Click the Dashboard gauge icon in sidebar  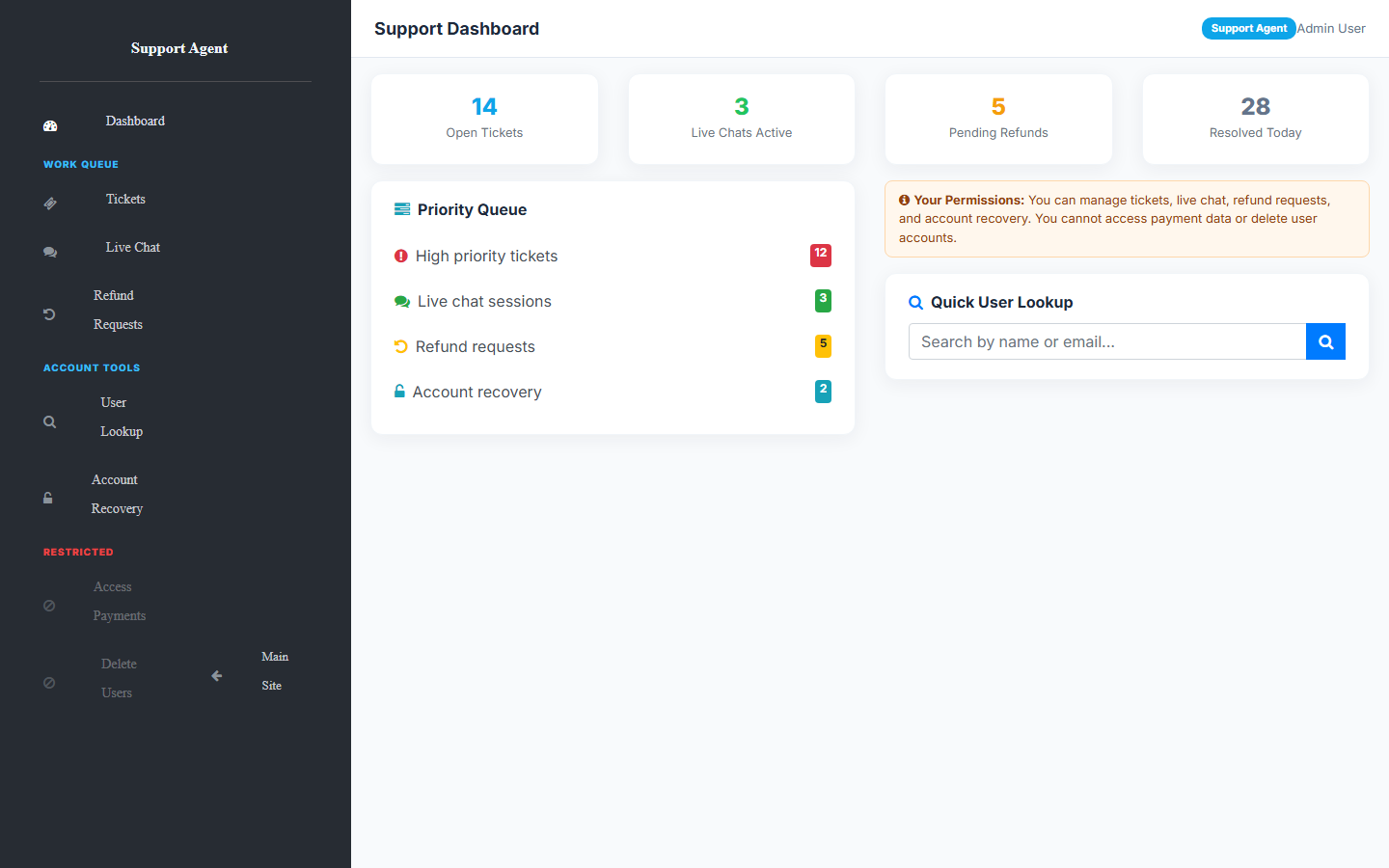(50, 126)
